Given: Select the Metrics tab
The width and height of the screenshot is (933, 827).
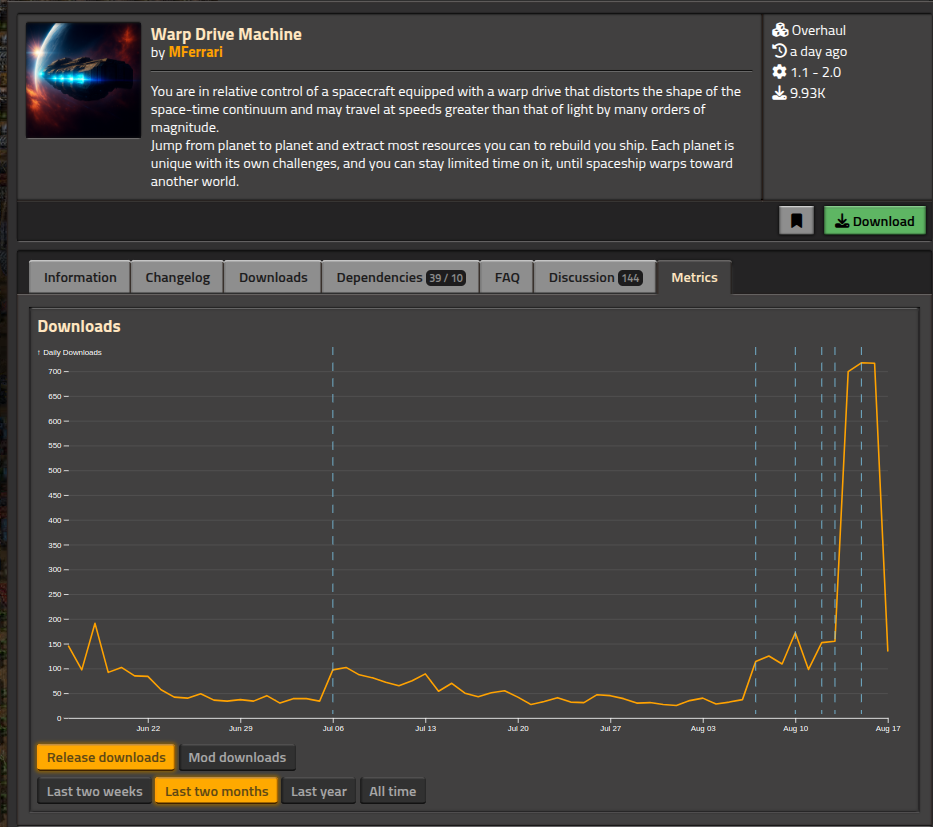Looking at the screenshot, I should click(694, 277).
